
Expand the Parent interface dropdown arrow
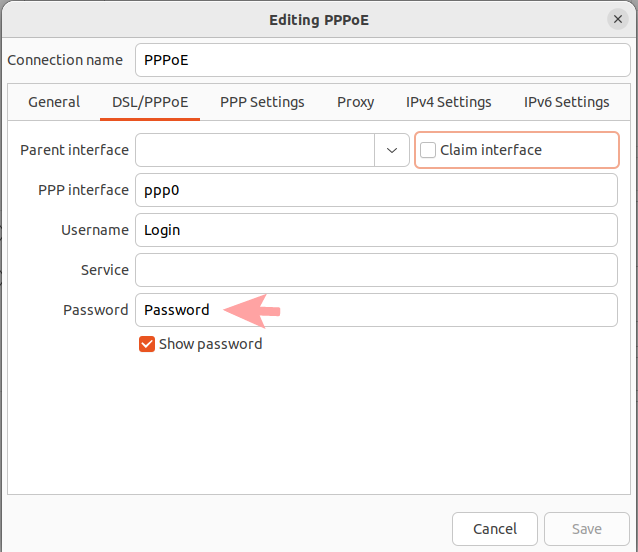click(391, 150)
